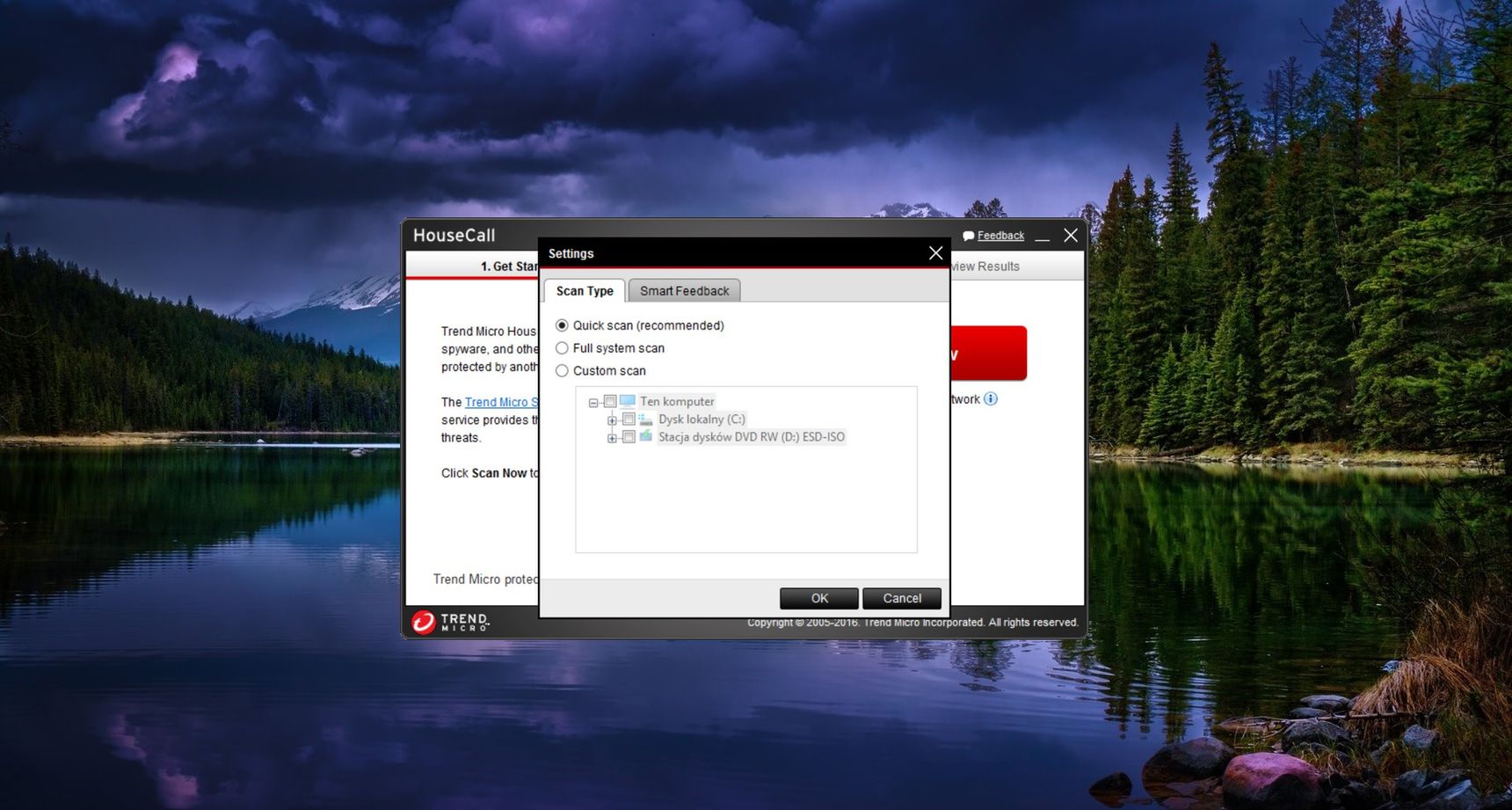Tick the Ten komputer checkbox

pos(610,402)
